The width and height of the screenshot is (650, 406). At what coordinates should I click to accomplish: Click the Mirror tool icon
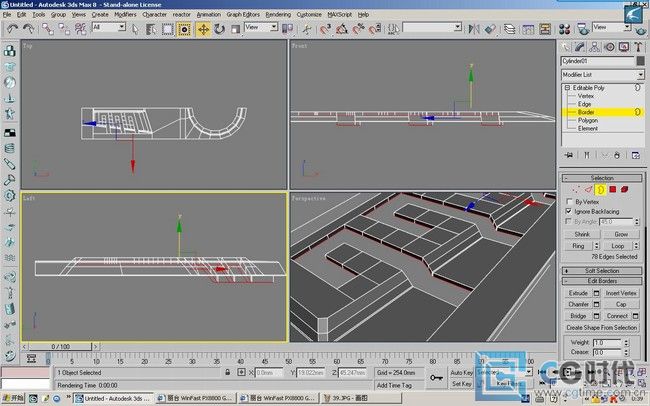click(473, 29)
